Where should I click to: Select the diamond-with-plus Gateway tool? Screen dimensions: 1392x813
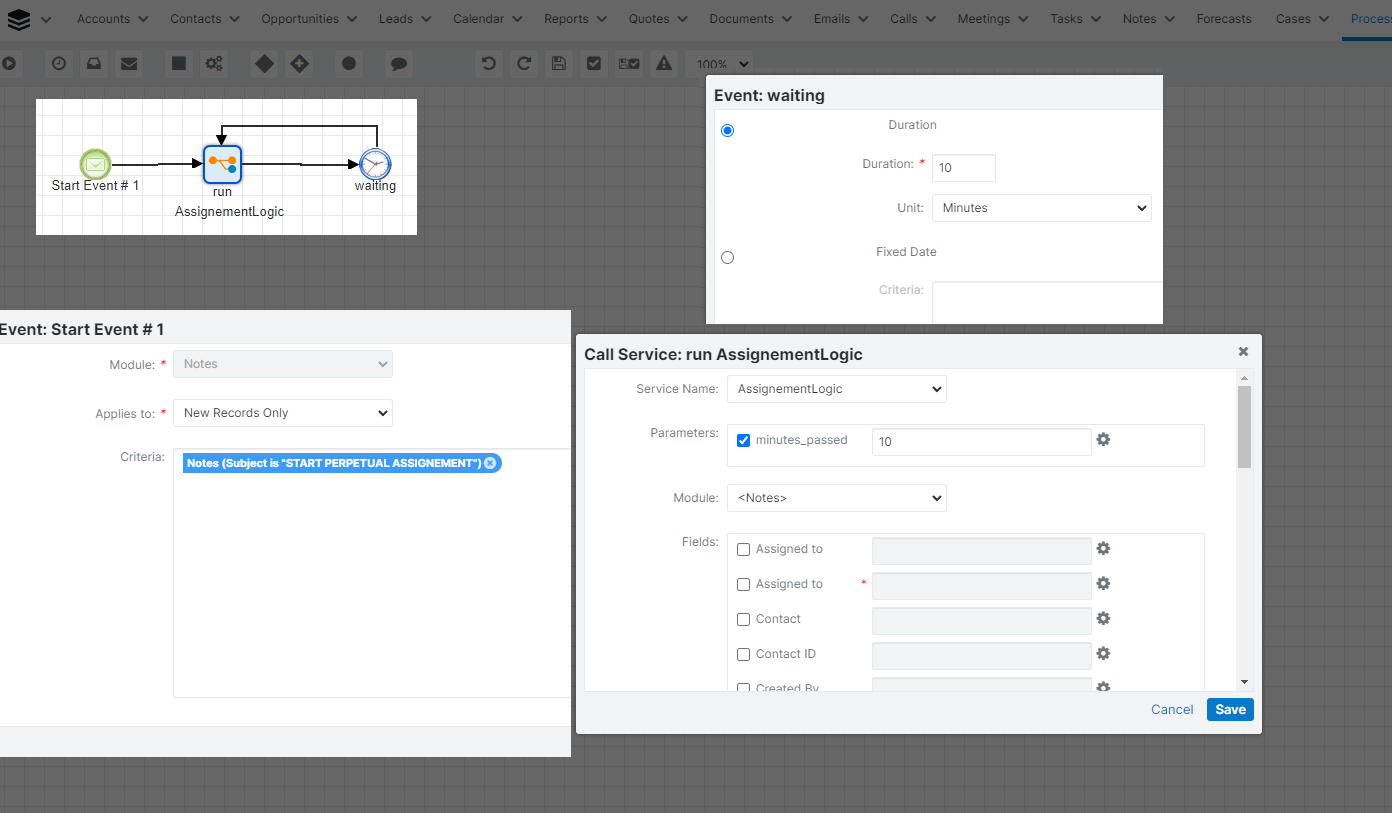299,63
